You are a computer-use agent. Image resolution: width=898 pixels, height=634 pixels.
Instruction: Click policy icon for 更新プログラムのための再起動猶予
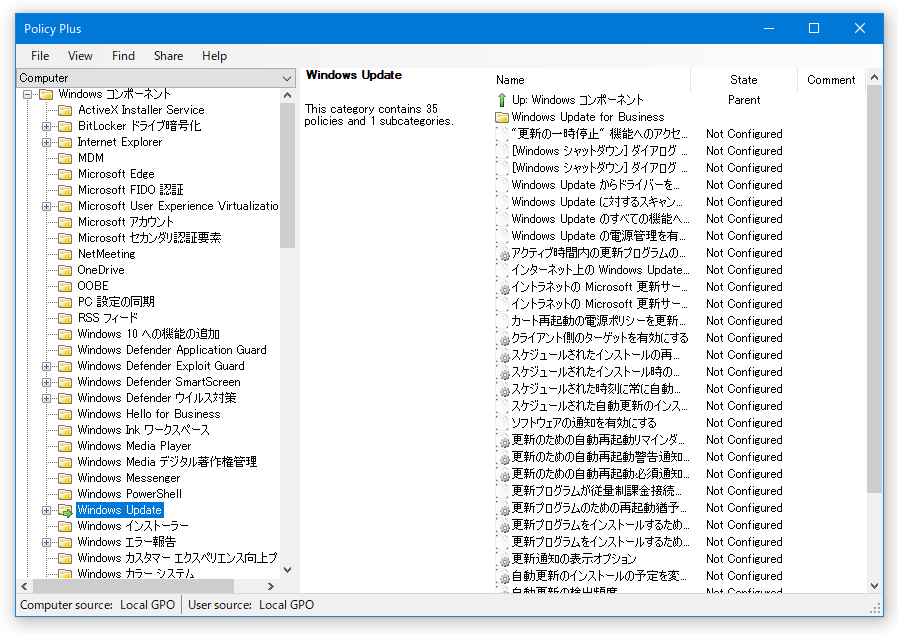point(502,508)
